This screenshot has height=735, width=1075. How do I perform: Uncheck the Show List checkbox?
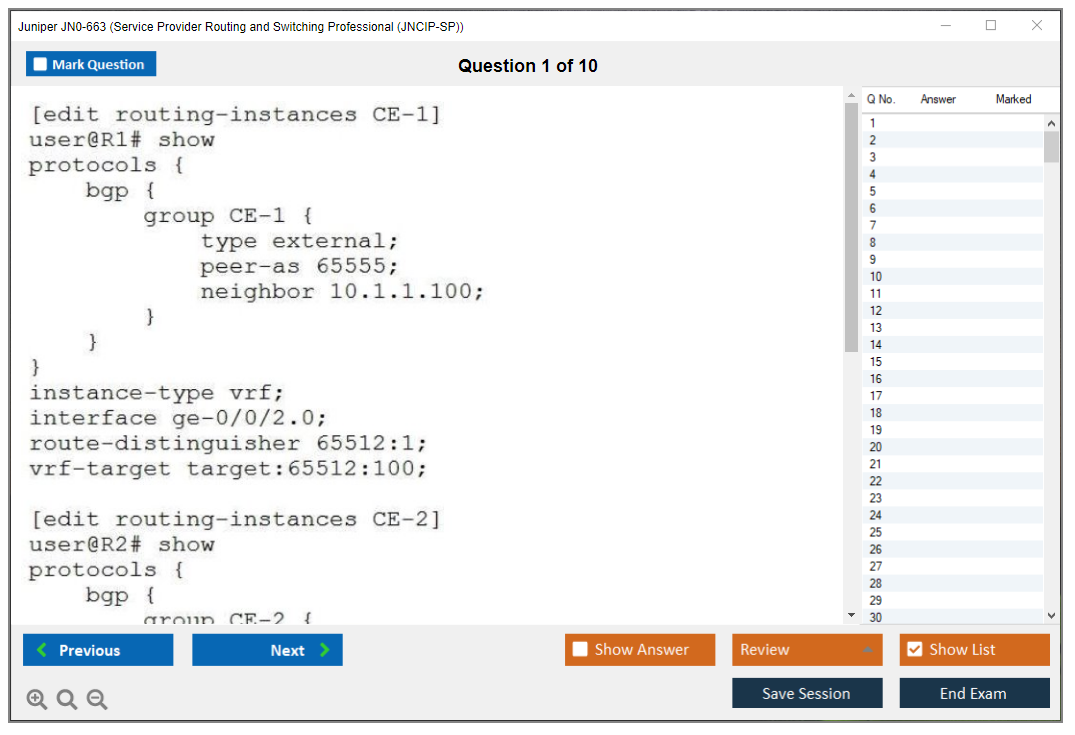914,650
